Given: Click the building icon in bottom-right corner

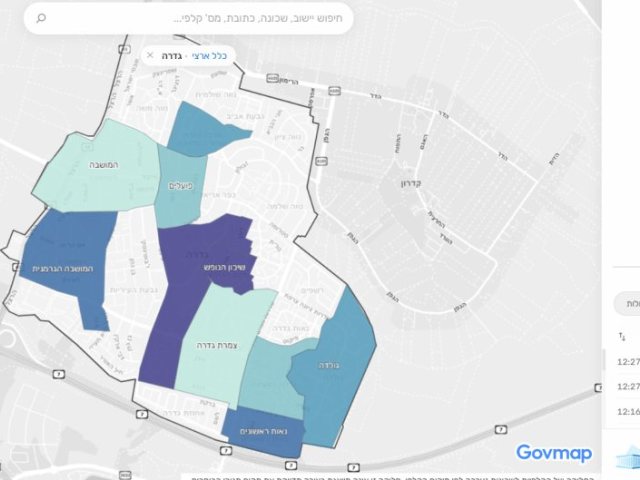Looking at the screenshot, I should (628, 457).
